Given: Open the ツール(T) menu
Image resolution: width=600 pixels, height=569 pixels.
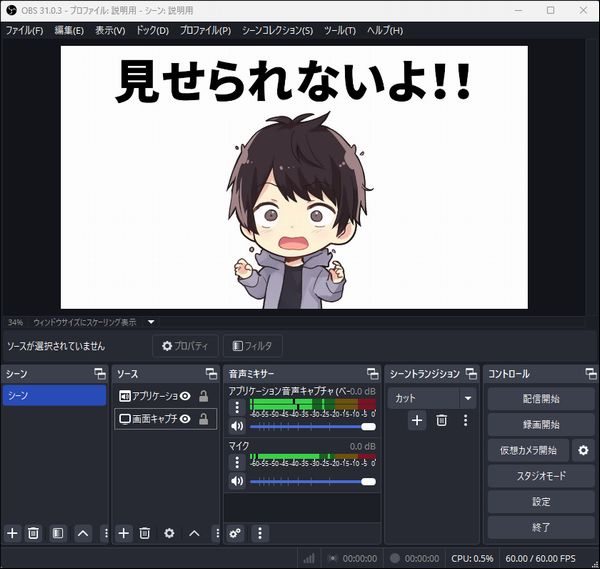Looking at the screenshot, I should coord(340,31).
